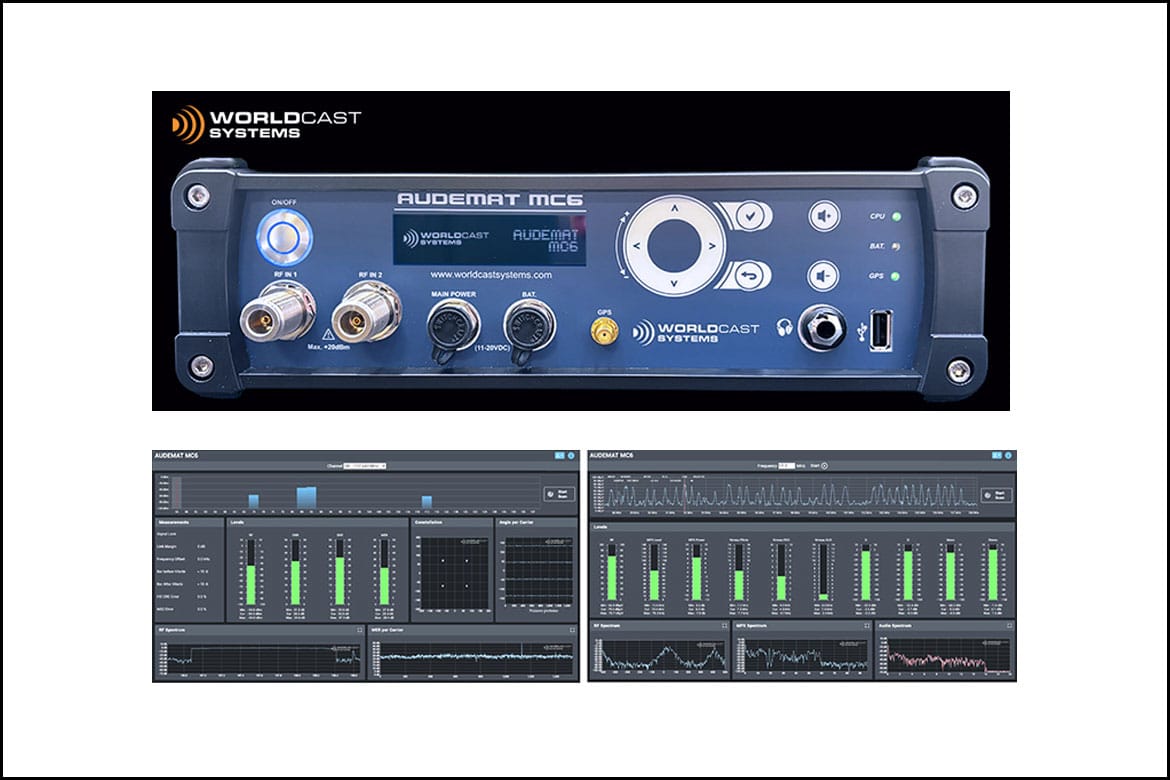The width and height of the screenshot is (1170, 780).
Task: Click blue rectangular header icon, Frequency dashboard
Action: tap(996, 455)
